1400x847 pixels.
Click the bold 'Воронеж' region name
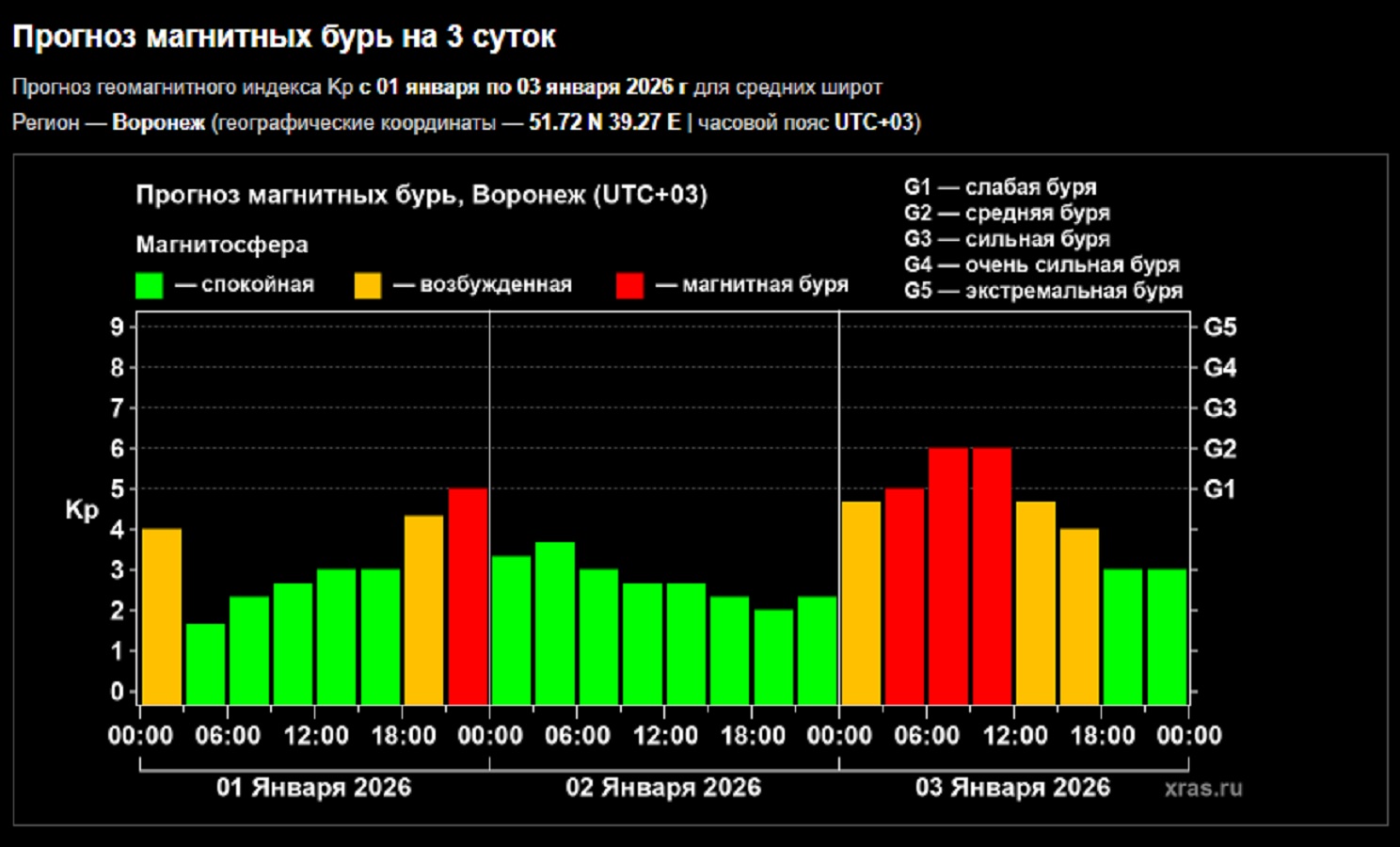click(x=158, y=122)
